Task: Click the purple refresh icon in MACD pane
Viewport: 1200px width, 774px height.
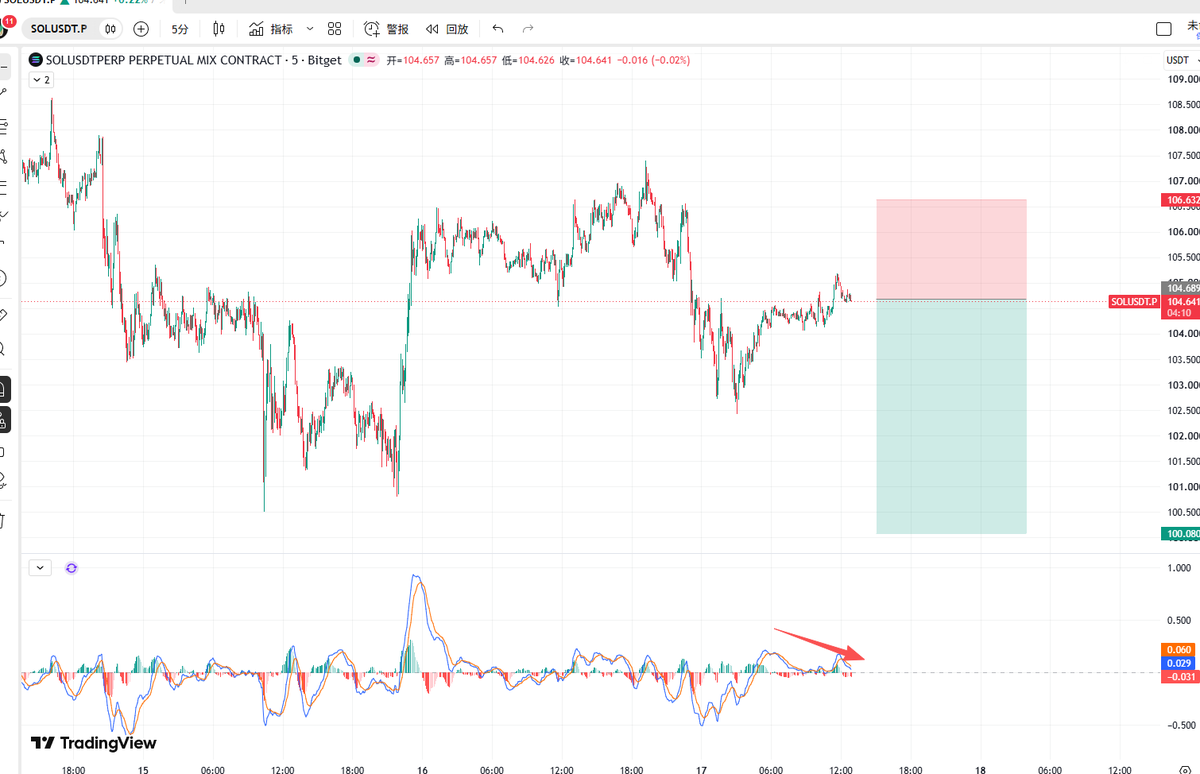Action: (71, 567)
